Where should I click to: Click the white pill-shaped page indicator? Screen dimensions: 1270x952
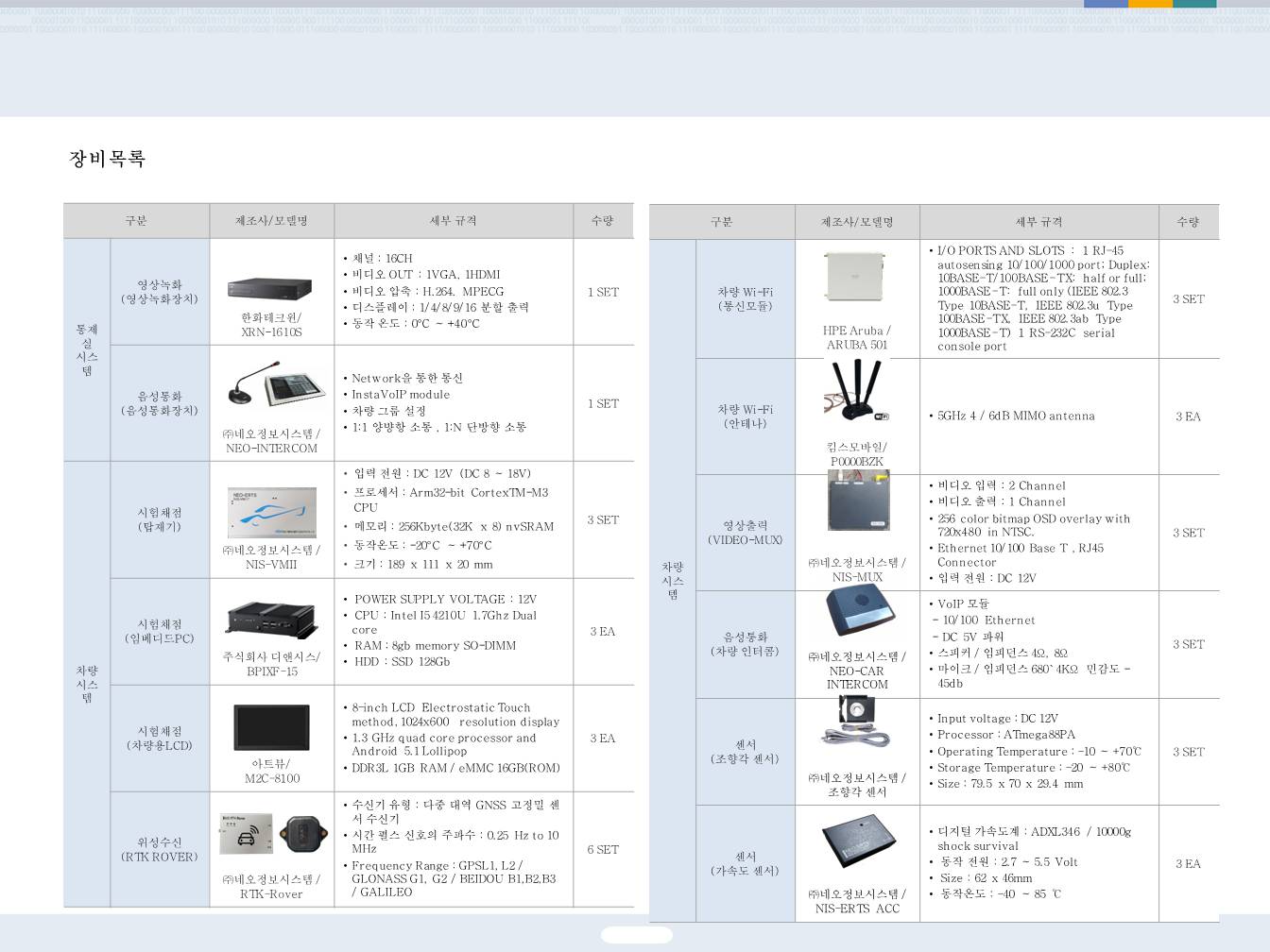coord(636,935)
